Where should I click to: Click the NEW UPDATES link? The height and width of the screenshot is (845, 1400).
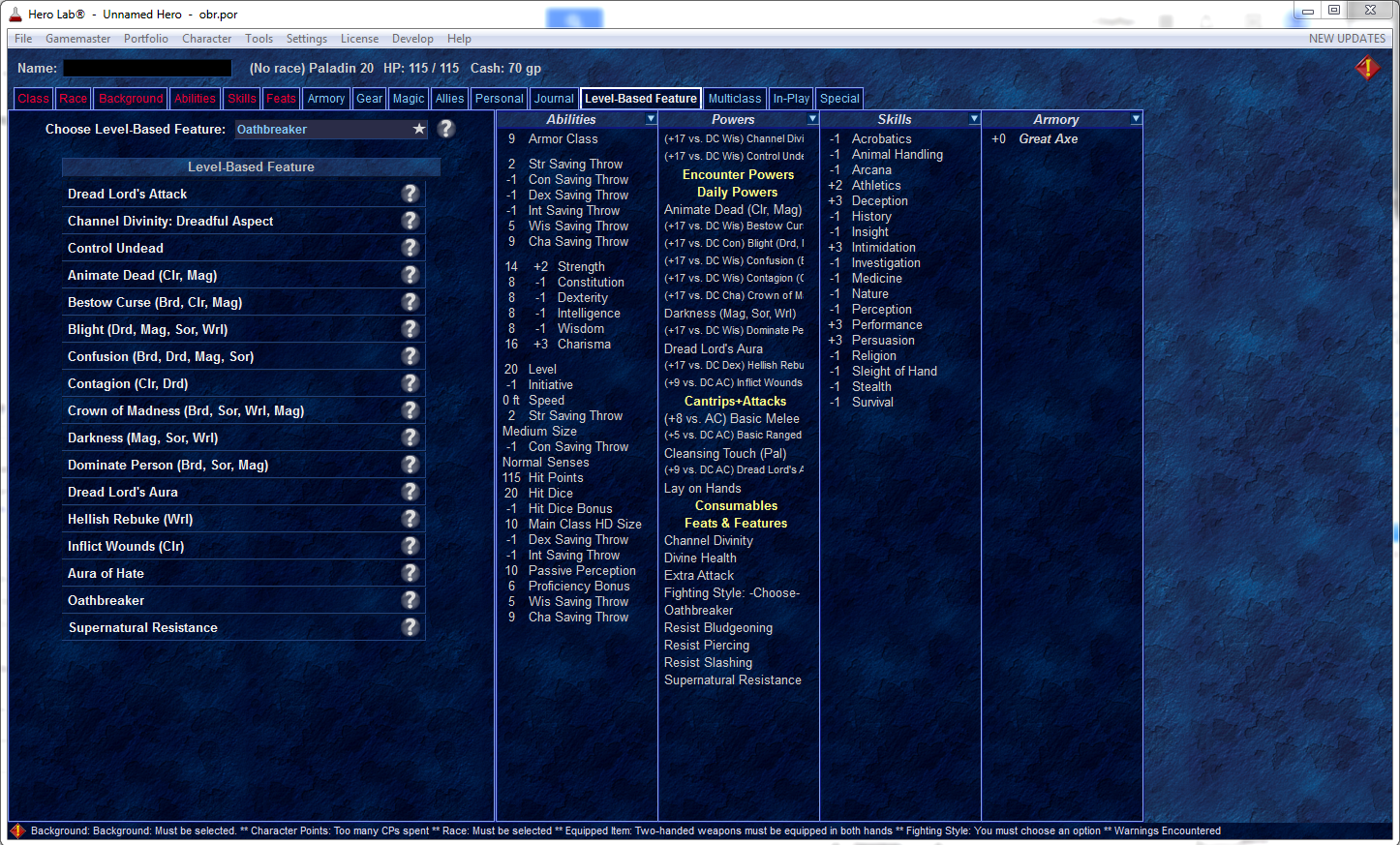(x=1347, y=39)
